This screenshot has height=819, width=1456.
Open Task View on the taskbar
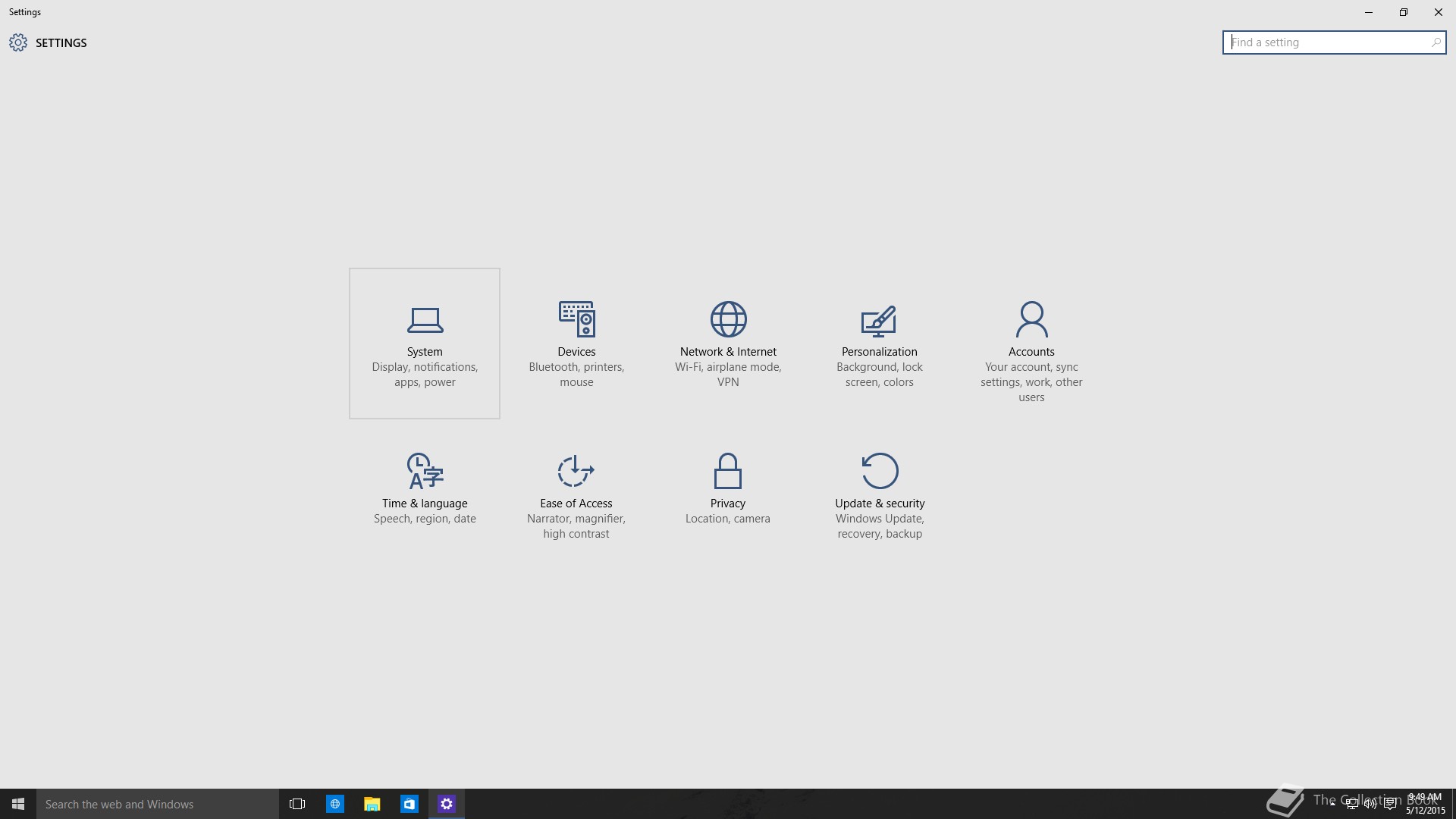click(x=297, y=804)
